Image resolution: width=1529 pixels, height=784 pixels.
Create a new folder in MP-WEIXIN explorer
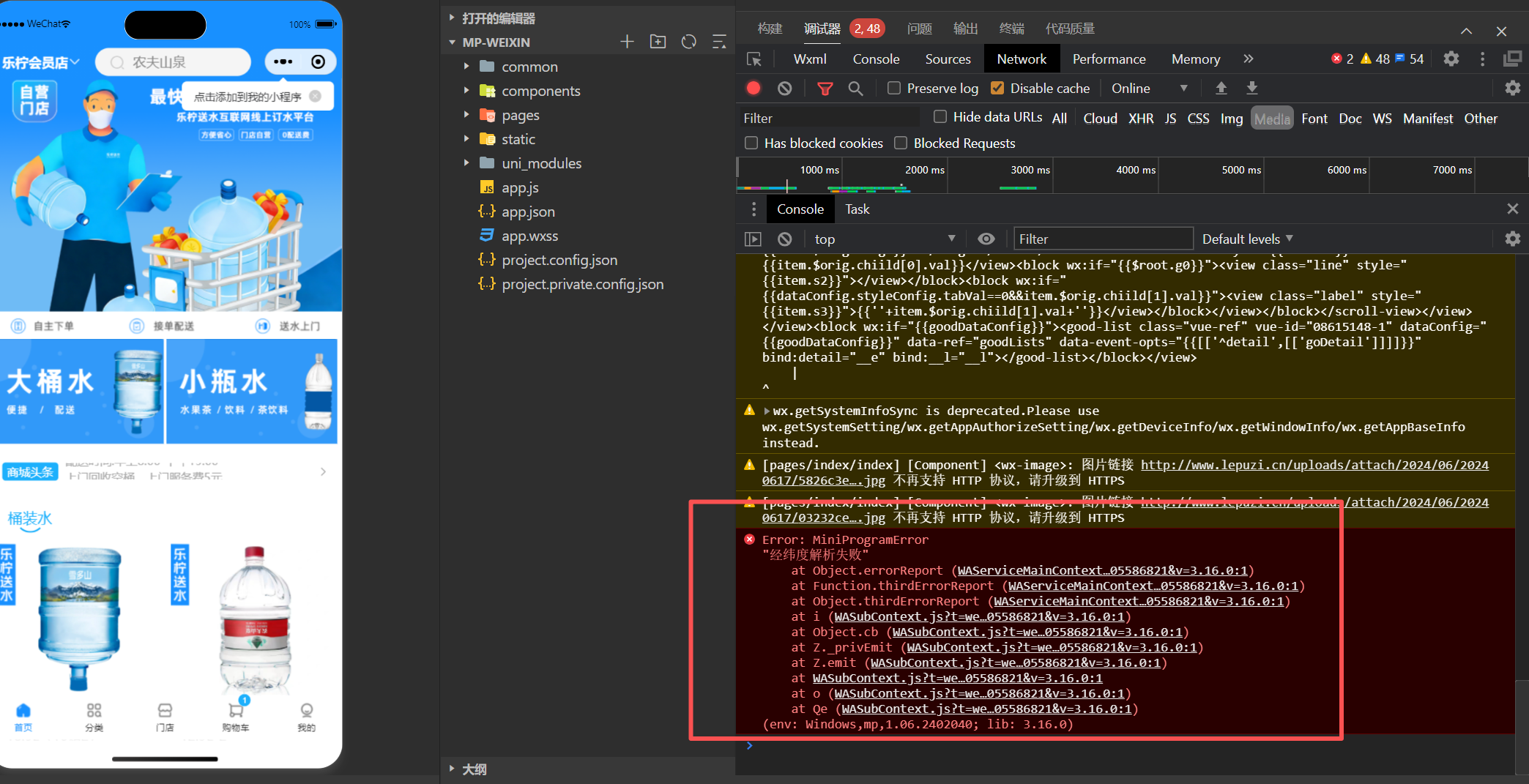(658, 42)
